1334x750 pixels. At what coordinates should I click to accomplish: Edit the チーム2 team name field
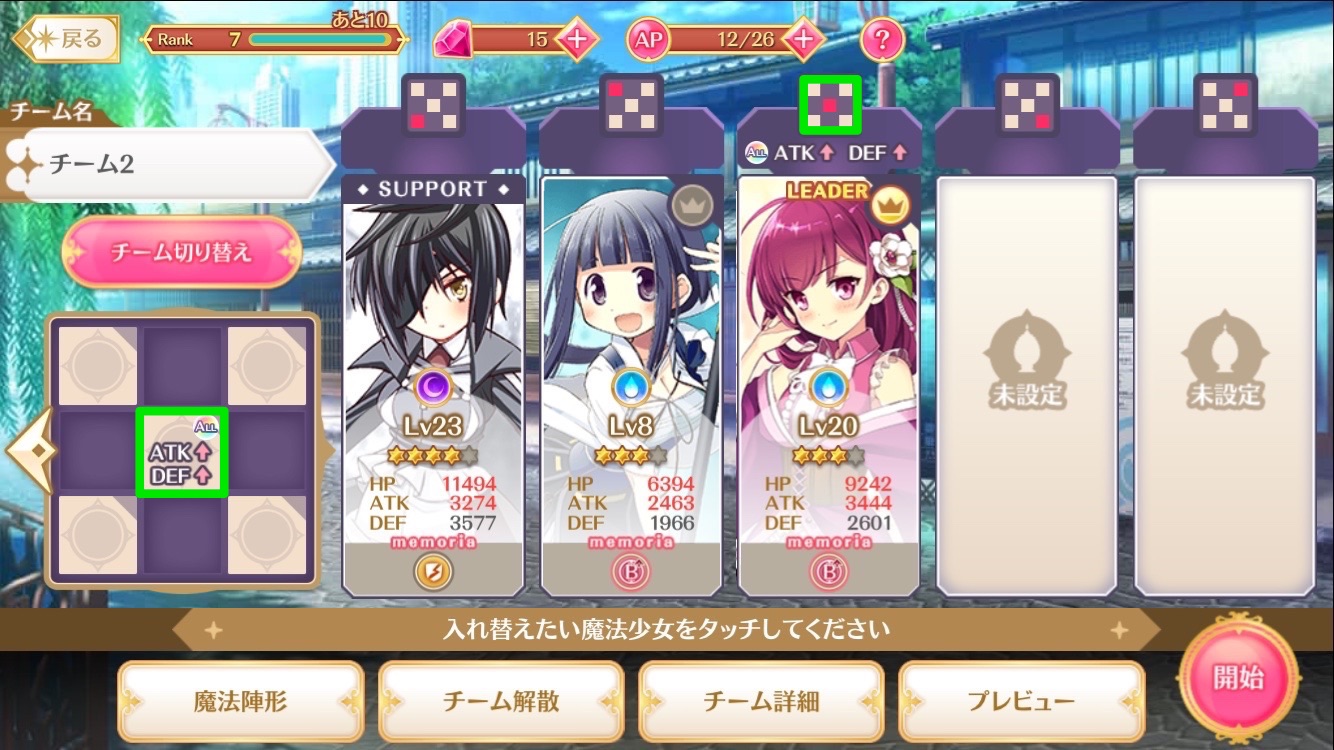coord(170,164)
